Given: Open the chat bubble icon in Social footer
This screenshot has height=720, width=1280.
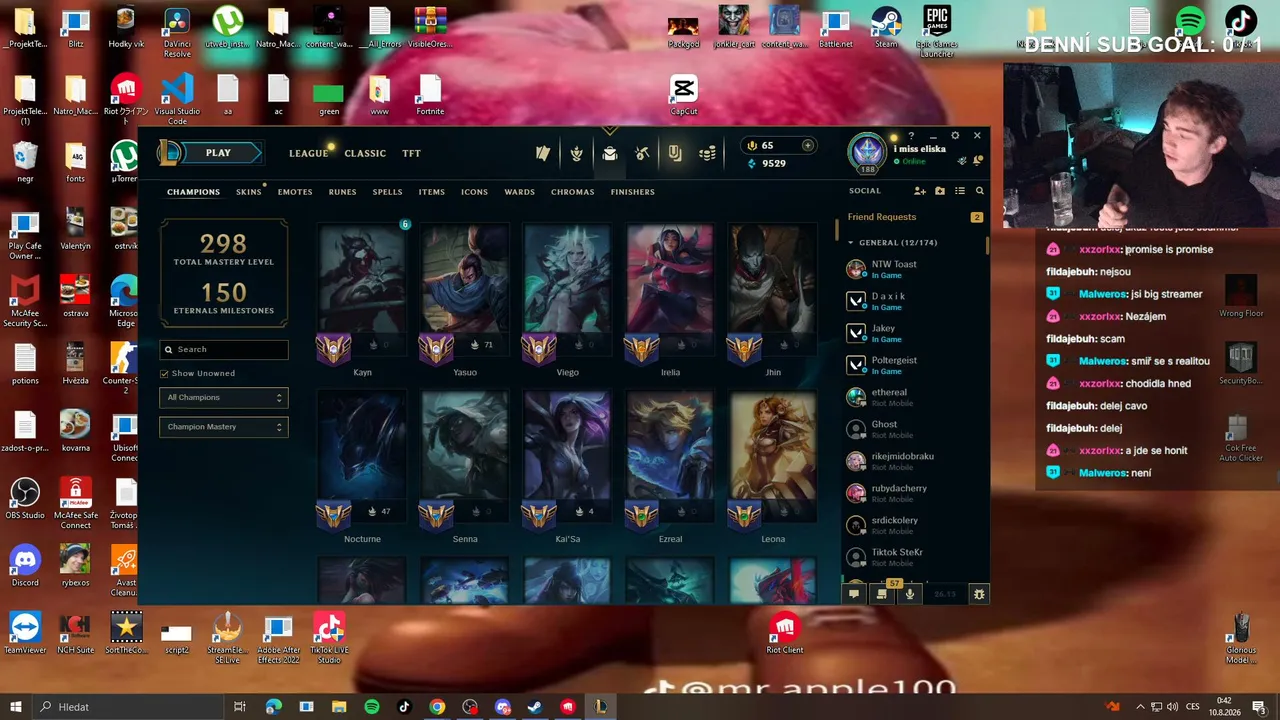Looking at the screenshot, I should [854, 594].
